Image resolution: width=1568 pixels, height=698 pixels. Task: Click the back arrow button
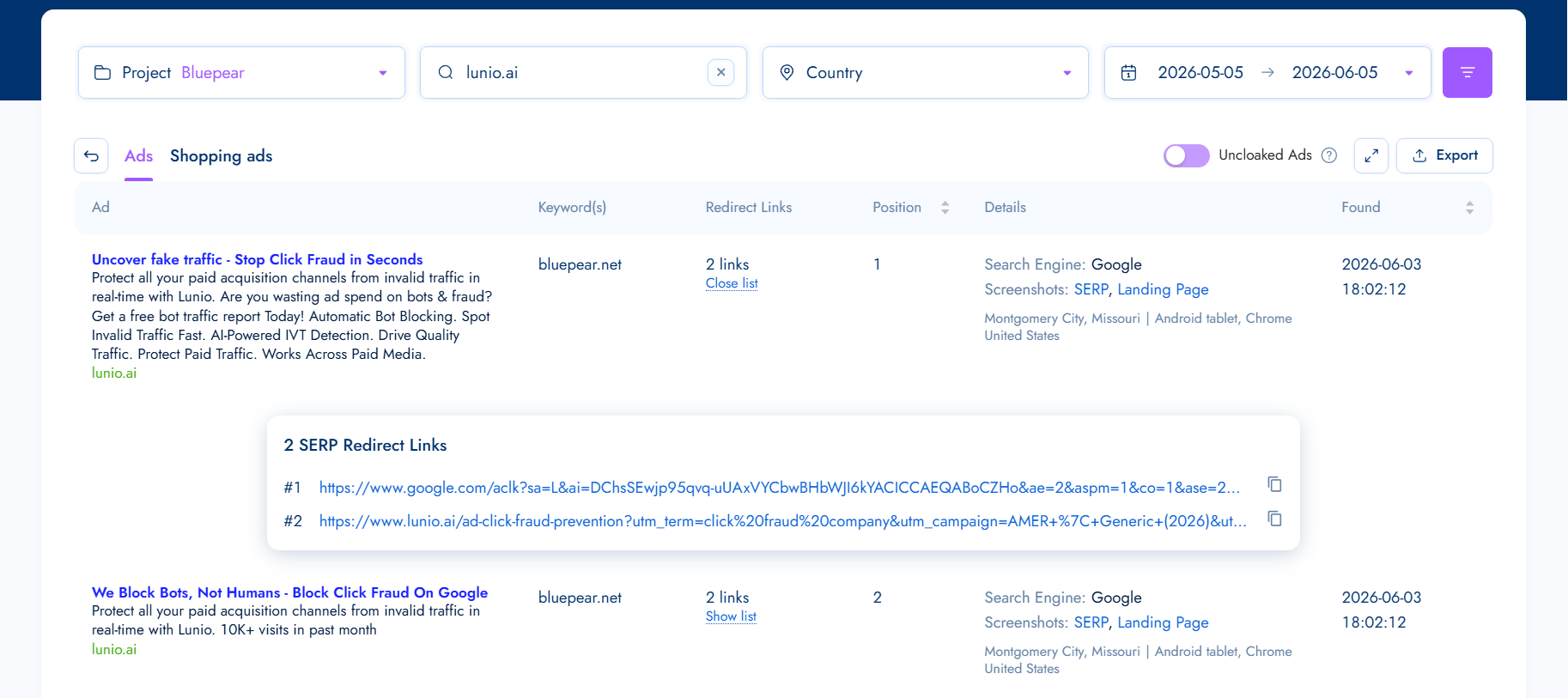point(91,155)
